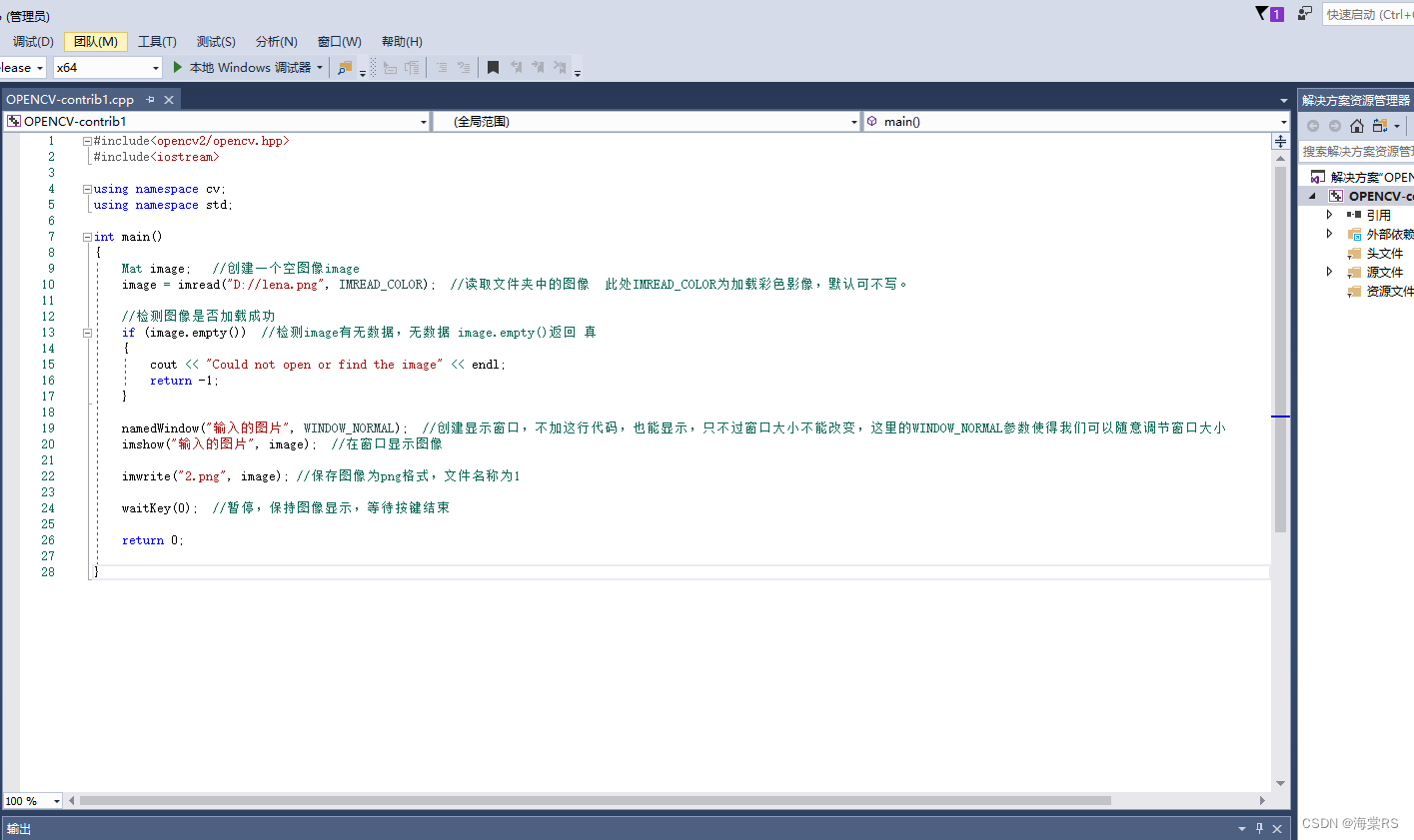Click Solution Explorer forward arrow

[x=1335, y=126]
